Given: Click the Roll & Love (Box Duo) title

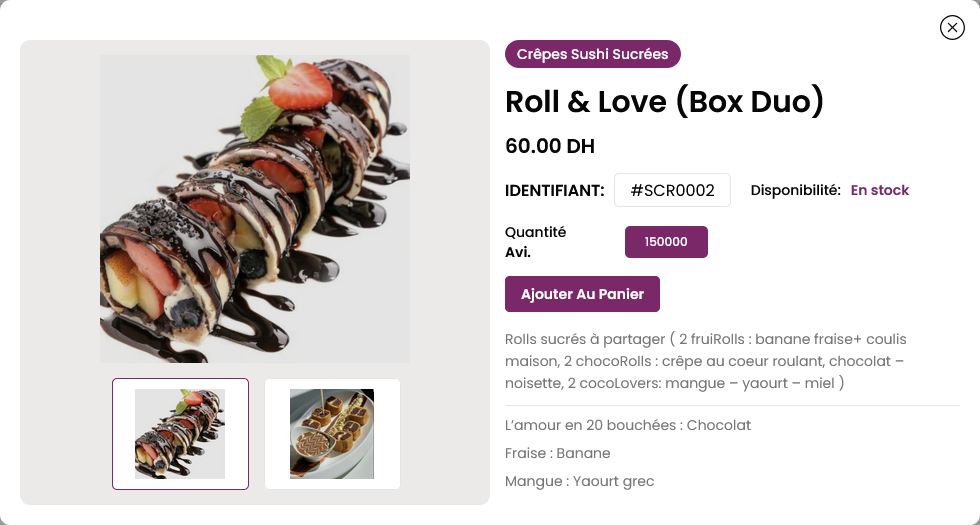Looking at the screenshot, I should pos(664,102).
